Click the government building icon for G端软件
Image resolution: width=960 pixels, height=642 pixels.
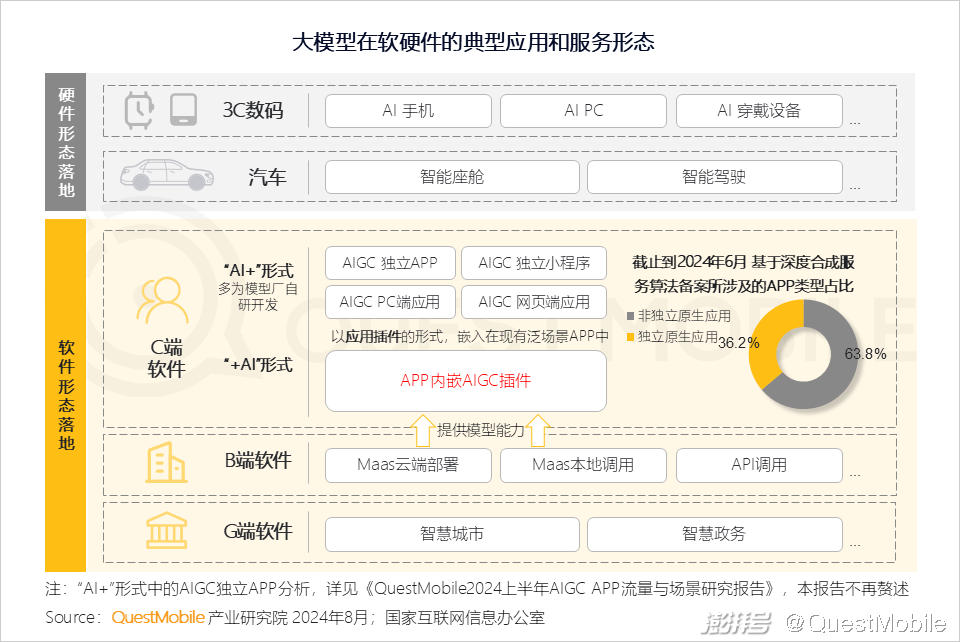166,531
